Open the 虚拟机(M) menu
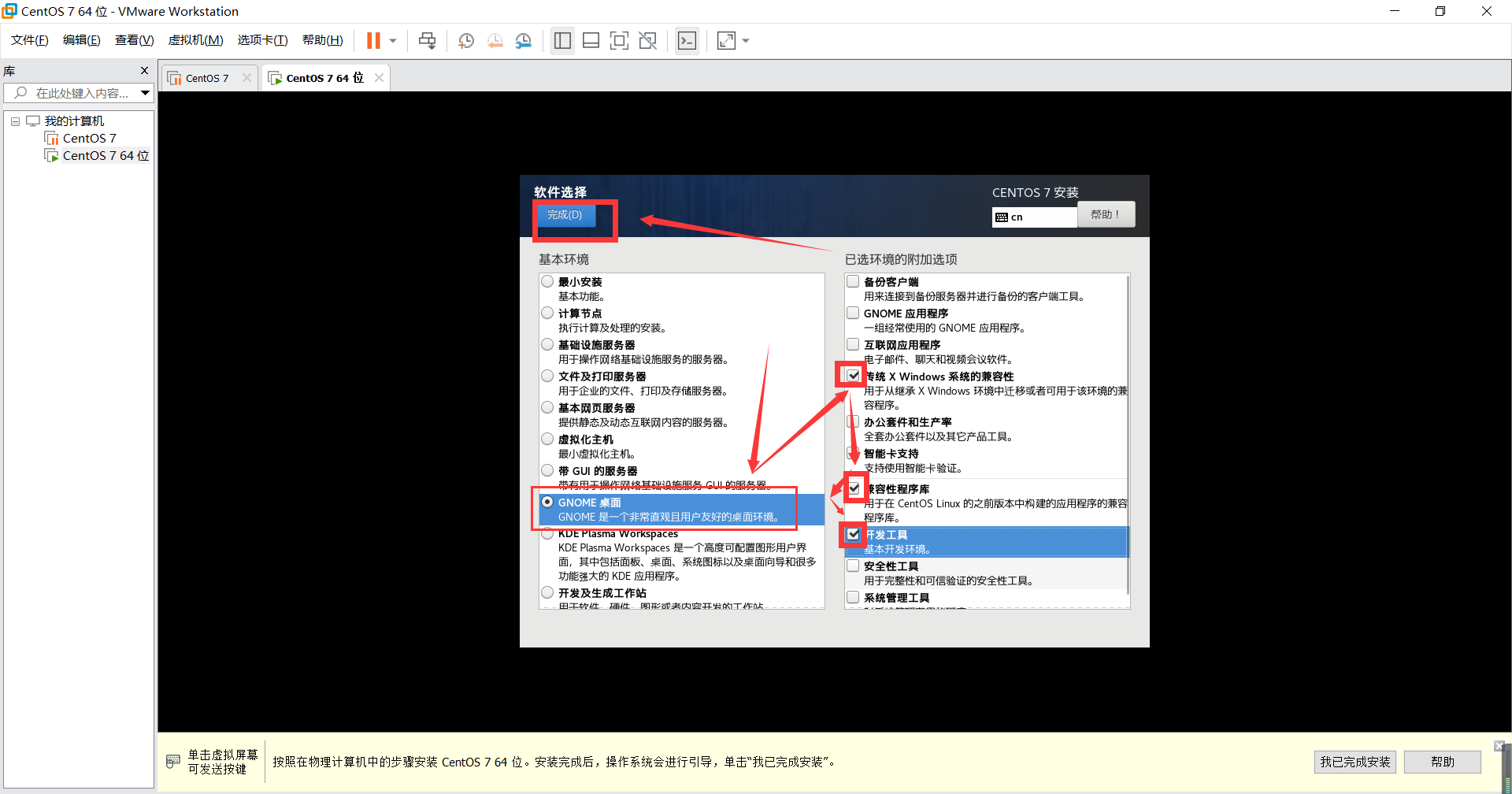This screenshot has width=1512, height=794. [x=196, y=40]
